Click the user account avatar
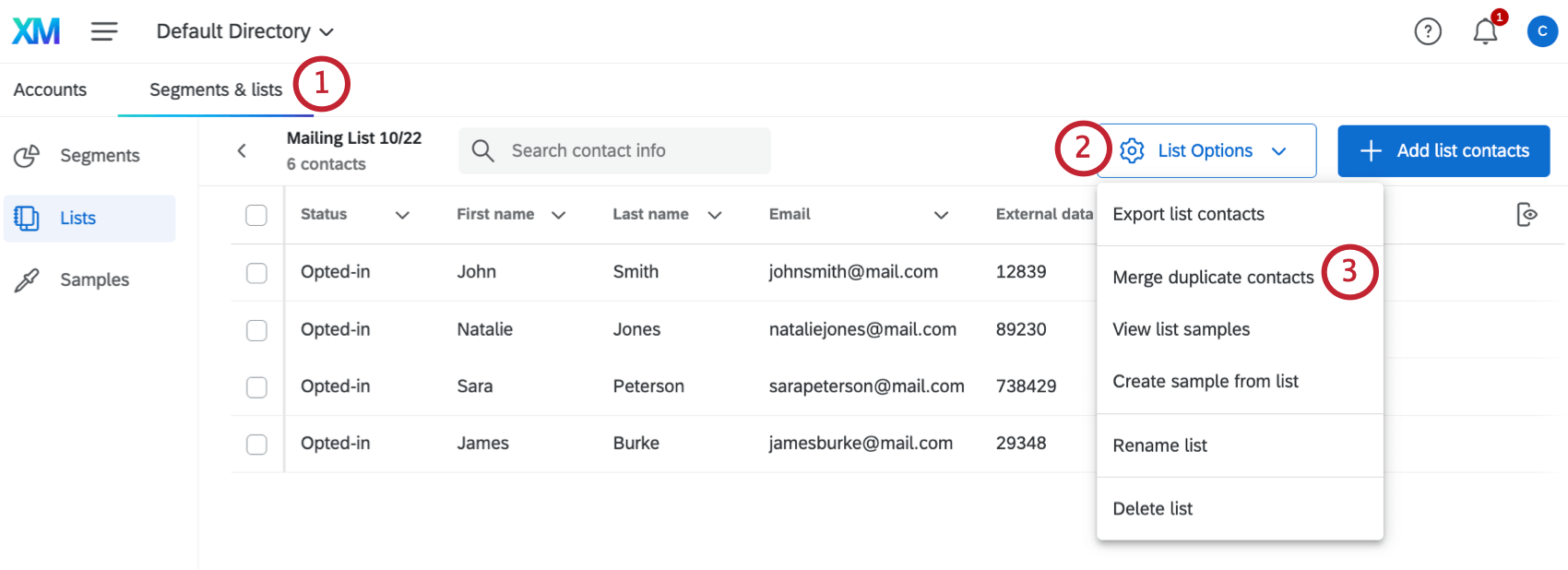Image resolution: width=1568 pixels, height=570 pixels. (1541, 31)
